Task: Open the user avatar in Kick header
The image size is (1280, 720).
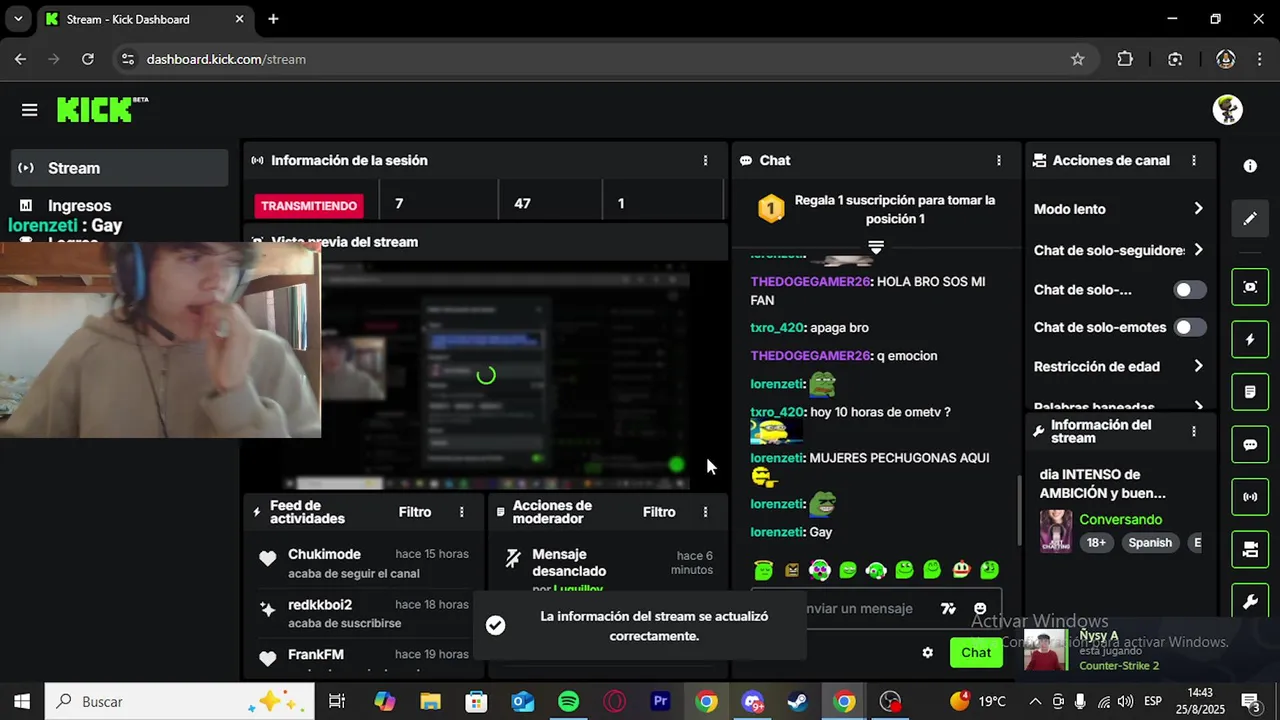Action: click(x=1228, y=110)
